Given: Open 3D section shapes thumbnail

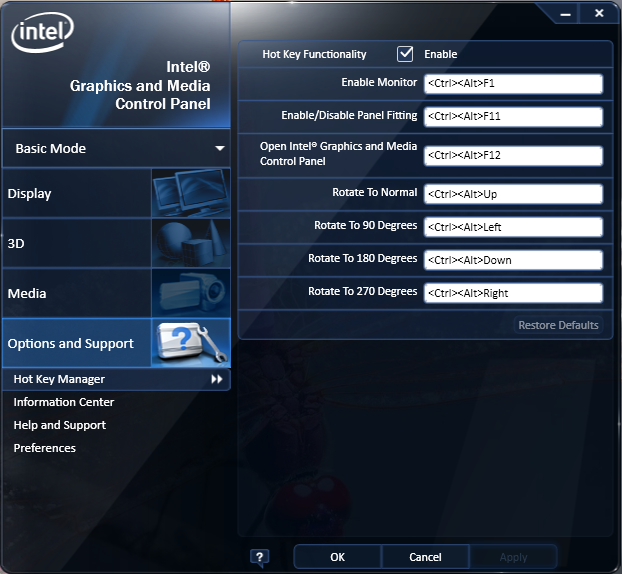Looking at the screenshot, I should click(191, 243).
